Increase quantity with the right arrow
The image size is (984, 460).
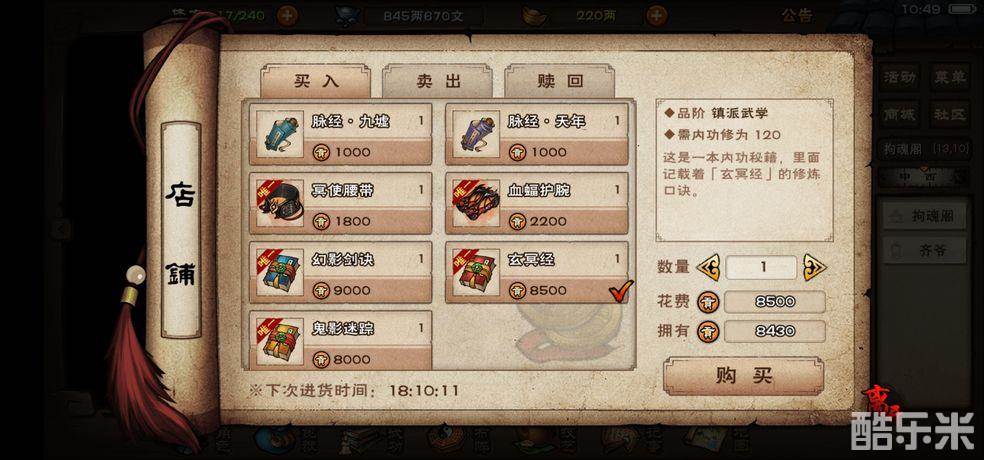point(815,267)
